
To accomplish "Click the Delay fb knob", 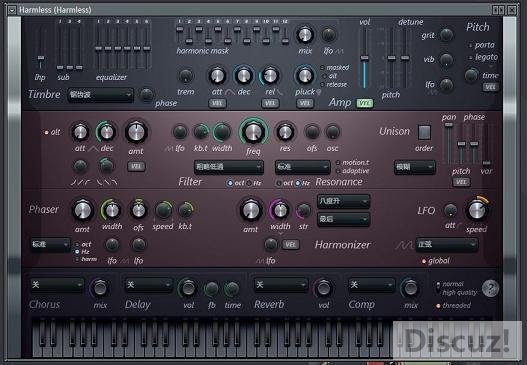I will tap(211, 288).
